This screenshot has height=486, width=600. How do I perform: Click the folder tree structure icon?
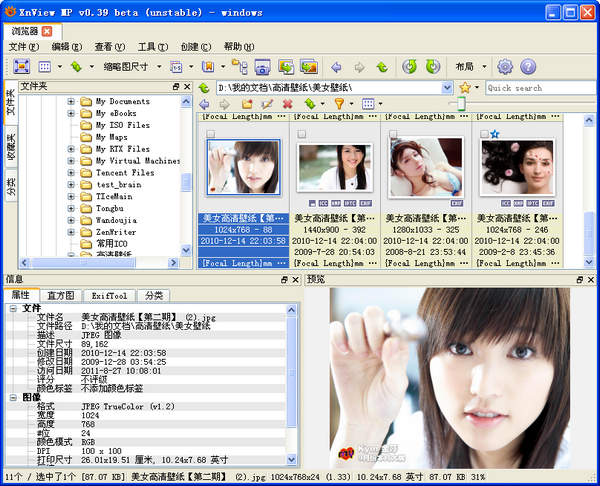240,67
